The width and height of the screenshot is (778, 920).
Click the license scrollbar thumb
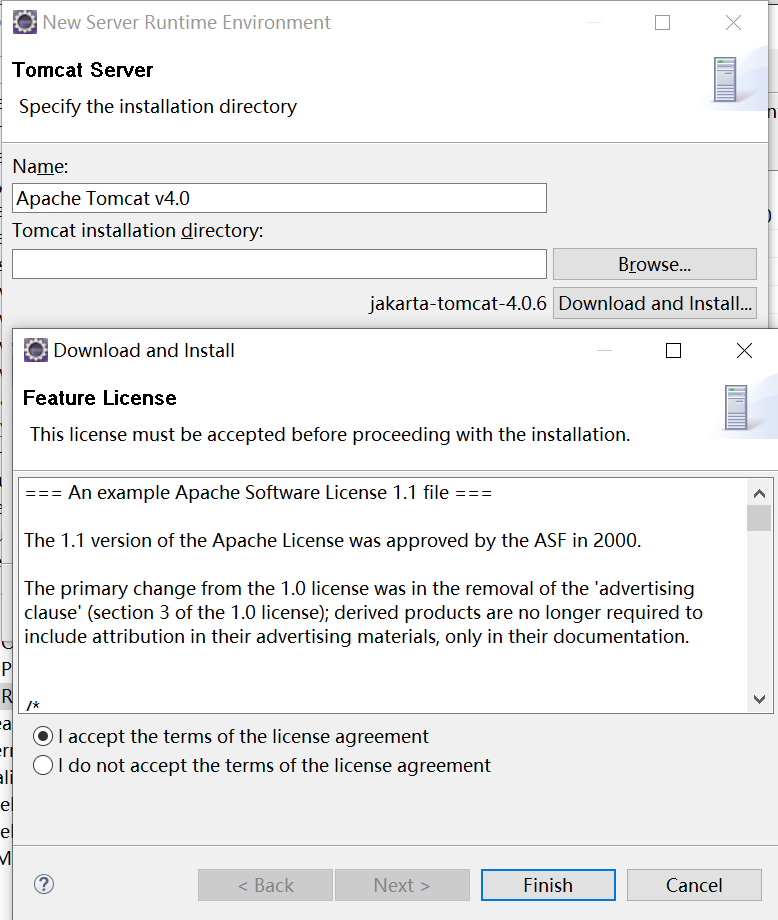pyautogui.click(x=759, y=518)
